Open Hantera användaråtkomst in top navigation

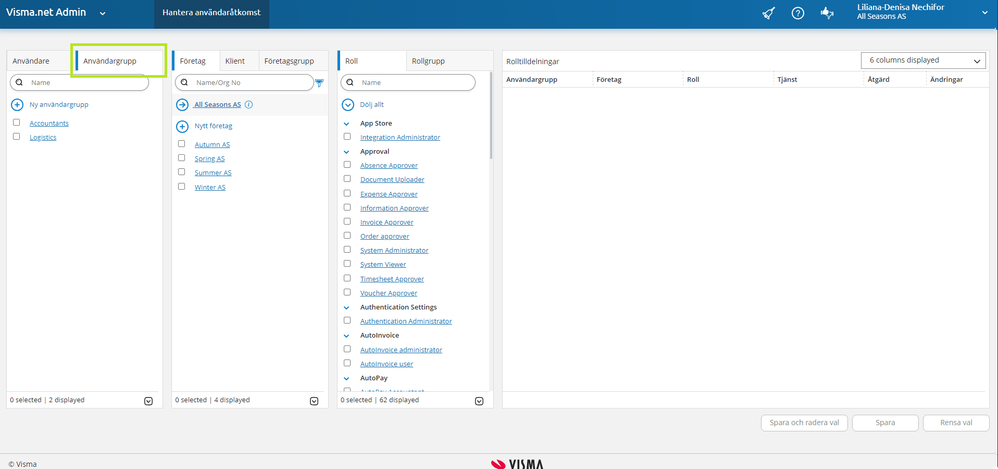[211, 13]
